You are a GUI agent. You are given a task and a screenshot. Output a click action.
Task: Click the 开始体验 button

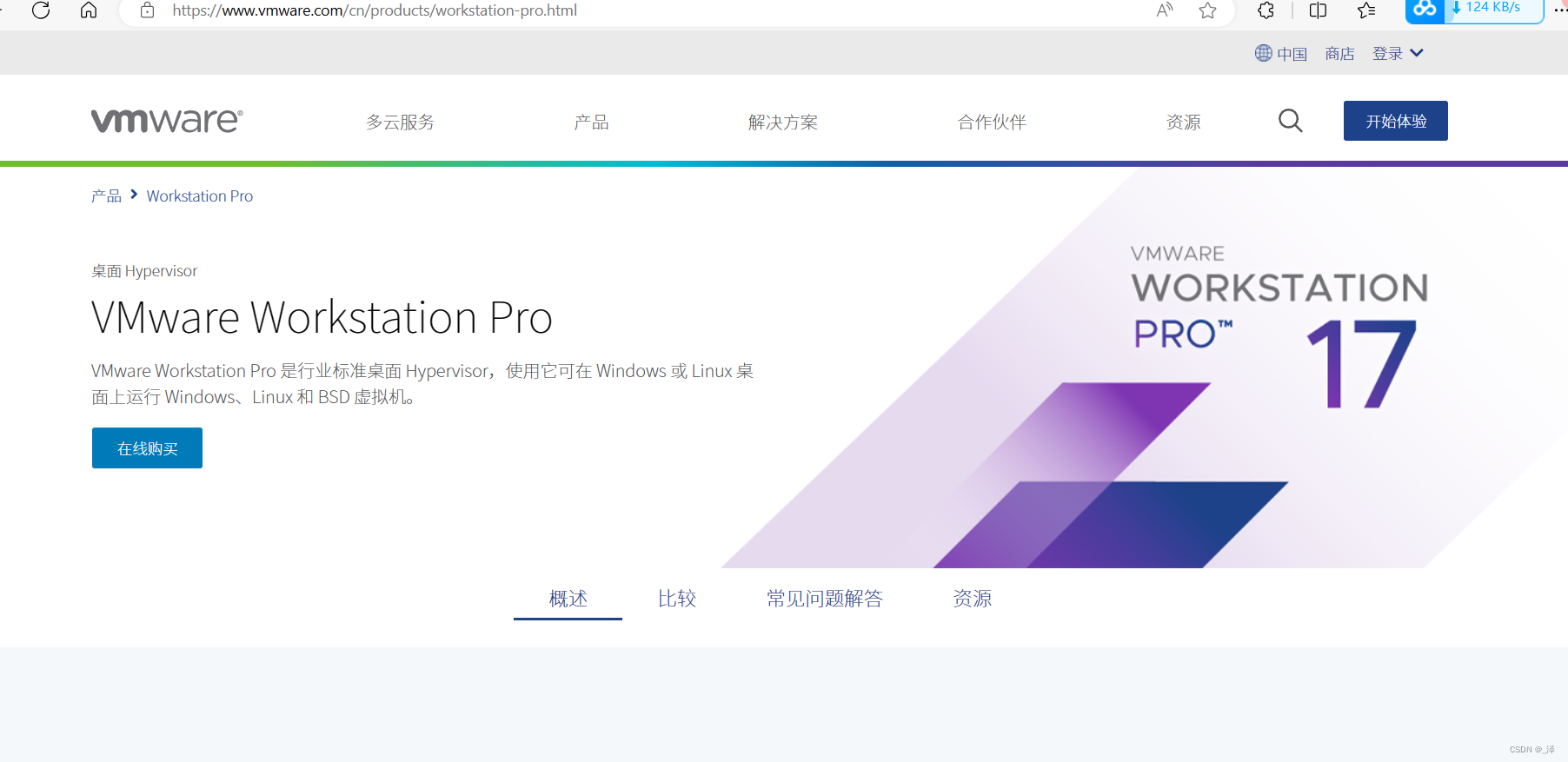[x=1396, y=121]
